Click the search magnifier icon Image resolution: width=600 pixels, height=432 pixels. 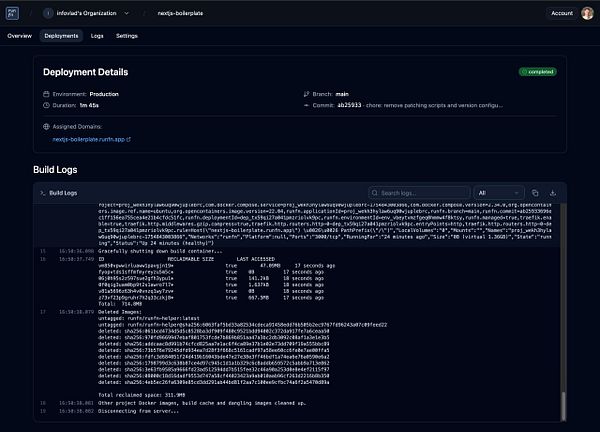coord(375,193)
